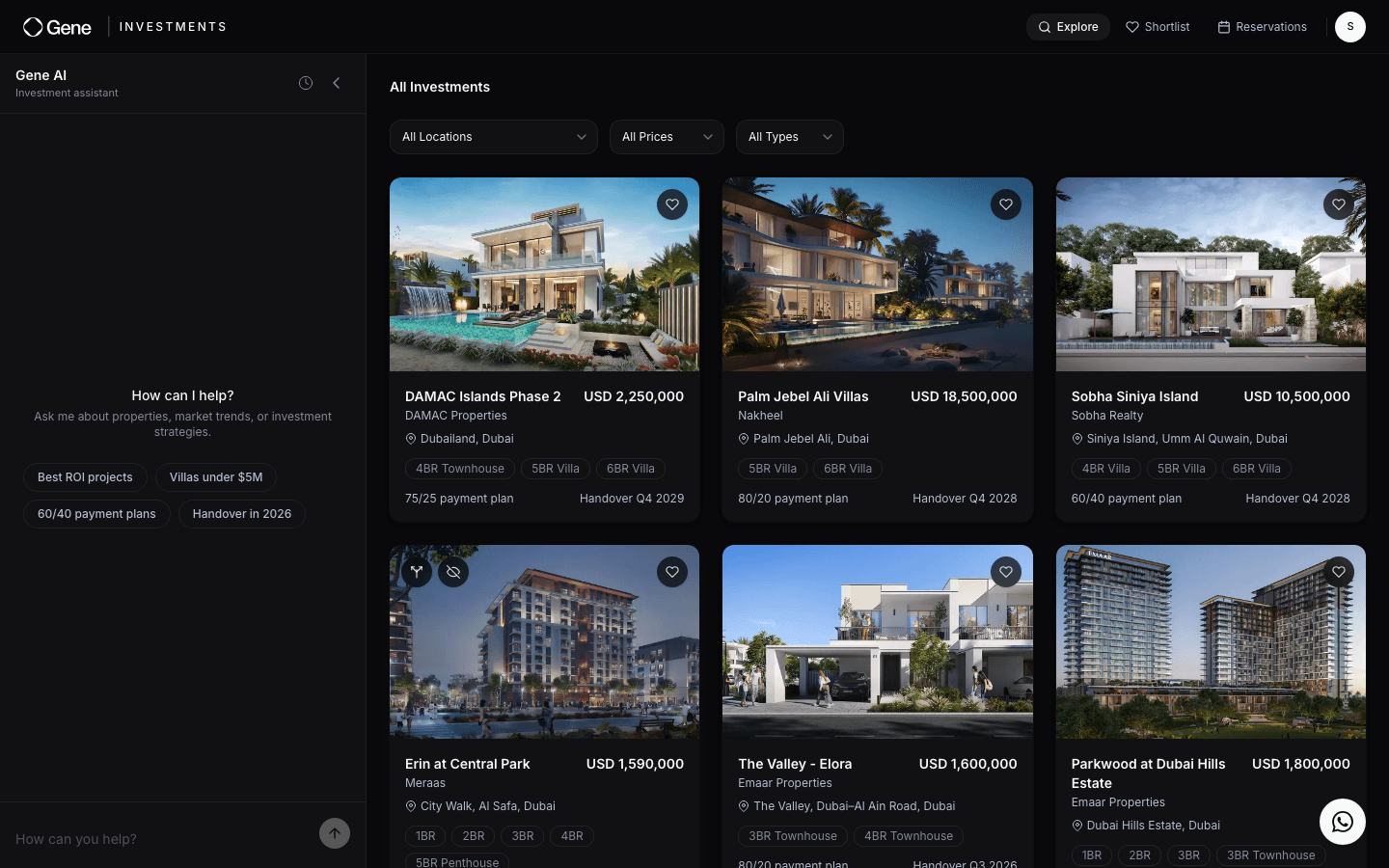The height and width of the screenshot is (868, 1389).
Task: Open your account avatar menu
Action: coord(1350,27)
